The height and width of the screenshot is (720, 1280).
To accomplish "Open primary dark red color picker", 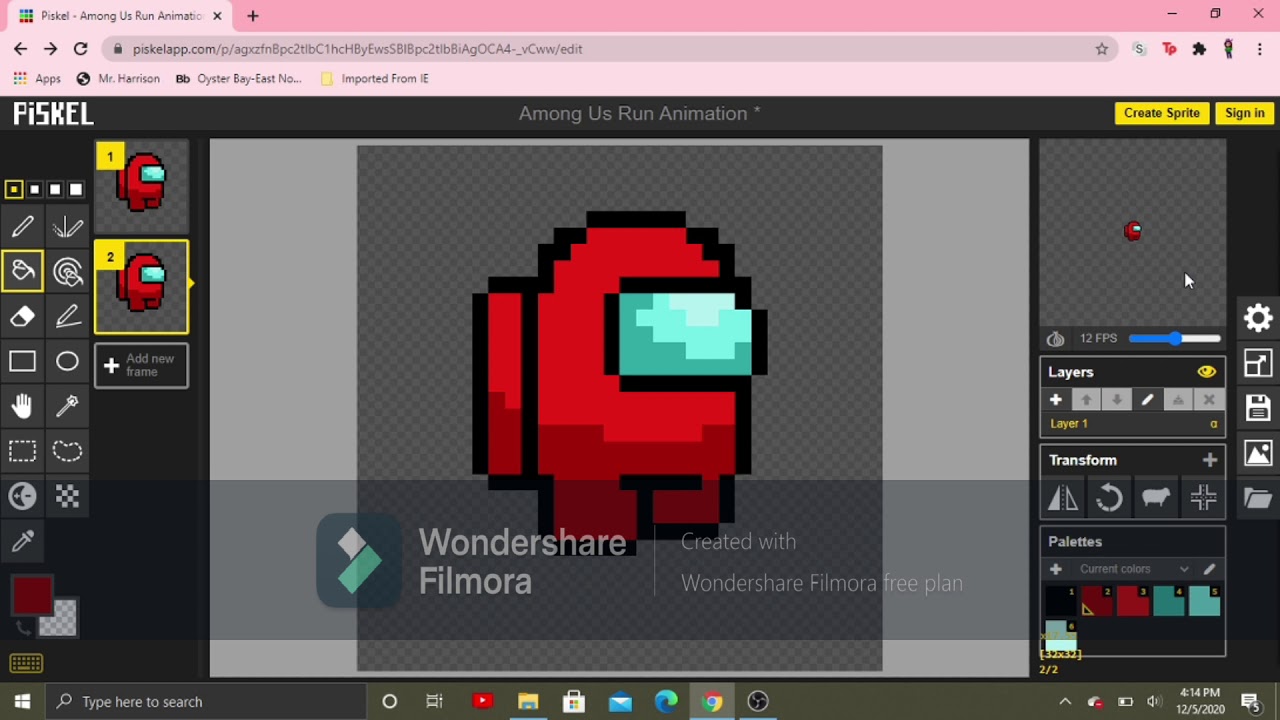I will pos(32,594).
